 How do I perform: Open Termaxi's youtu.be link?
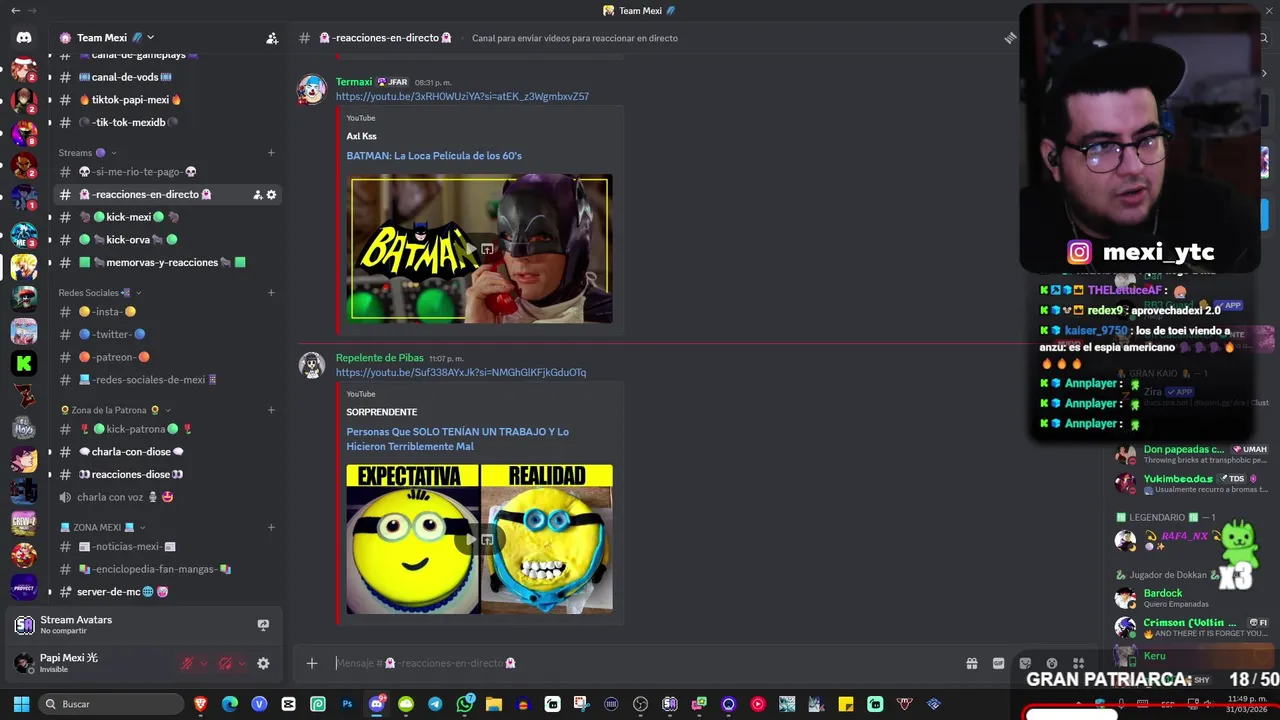click(462, 97)
